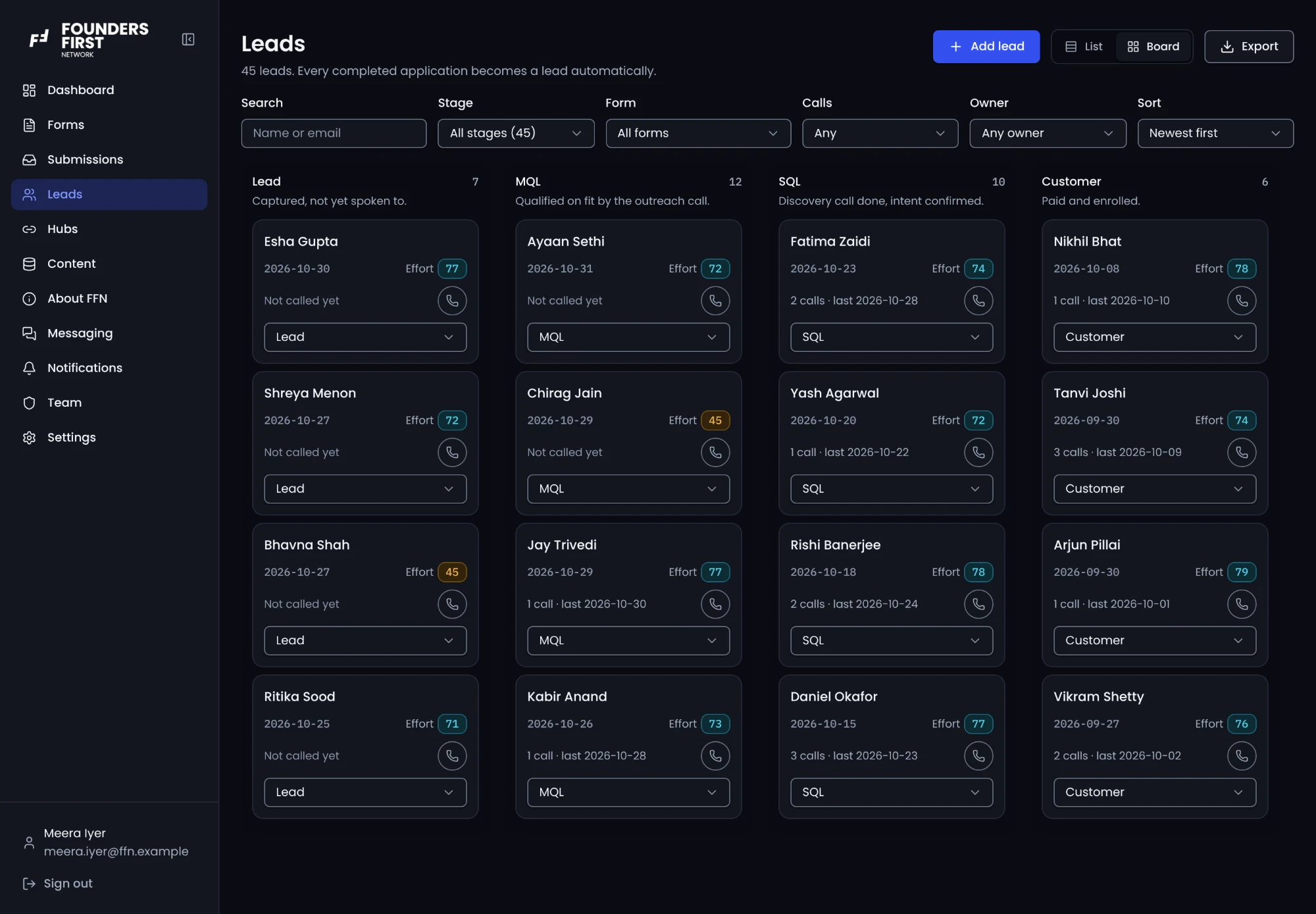1316x914 pixels.
Task: Open the All stages filter dropdown
Action: click(x=516, y=134)
